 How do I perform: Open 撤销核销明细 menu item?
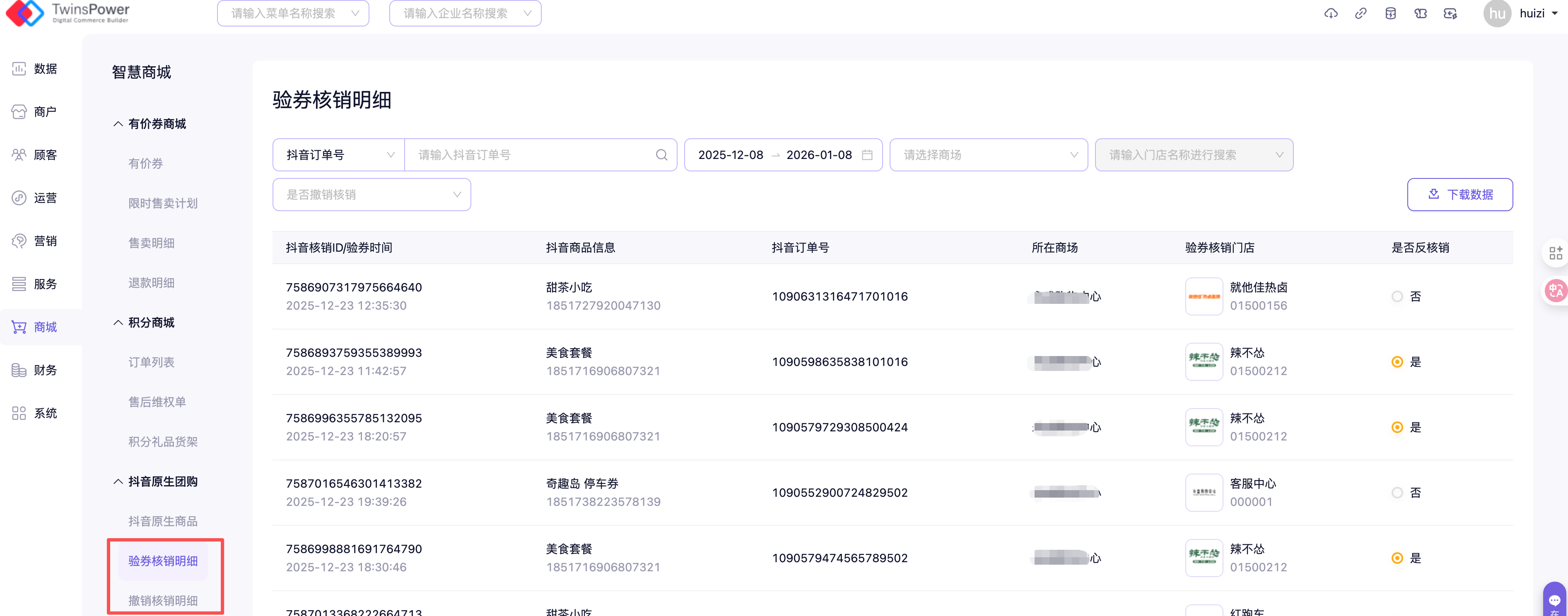pyautogui.click(x=162, y=600)
